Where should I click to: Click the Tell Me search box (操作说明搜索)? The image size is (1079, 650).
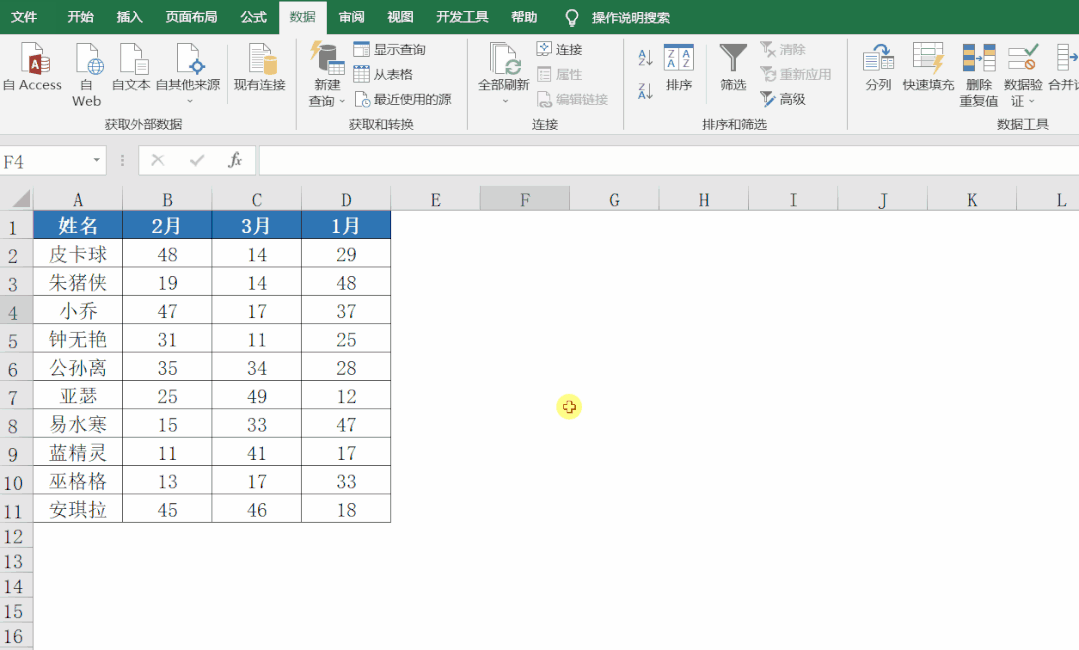631,17
